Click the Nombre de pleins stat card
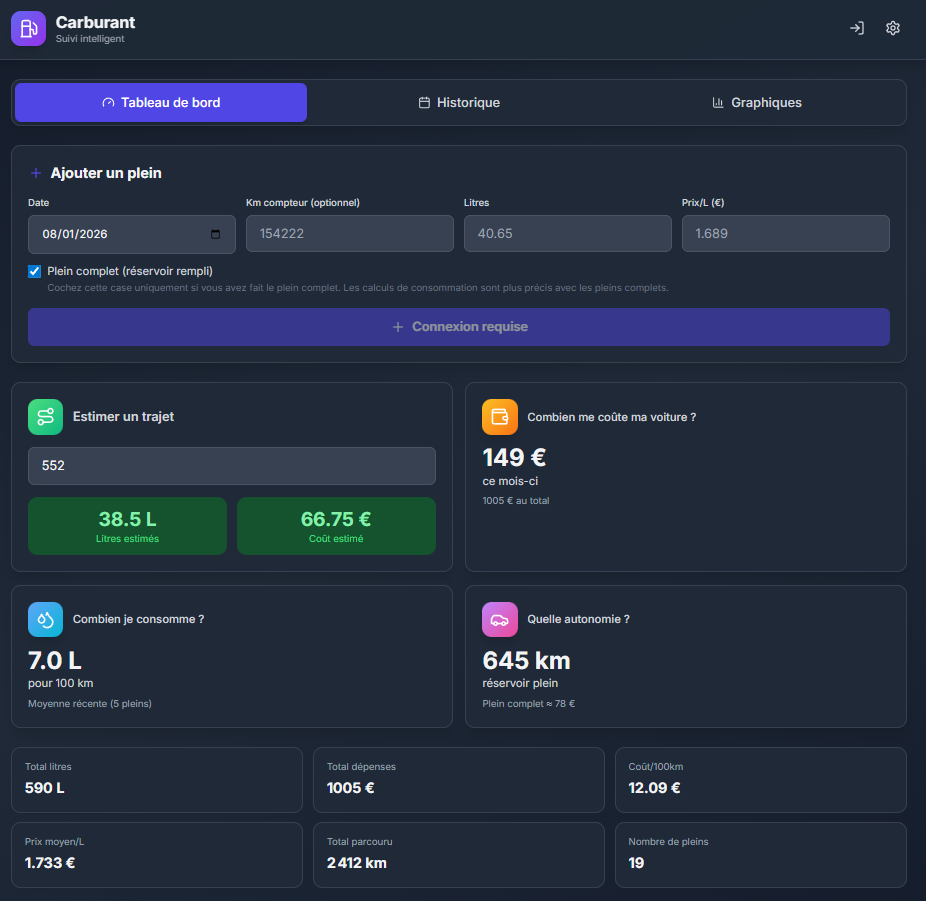 (x=760, y=854)
